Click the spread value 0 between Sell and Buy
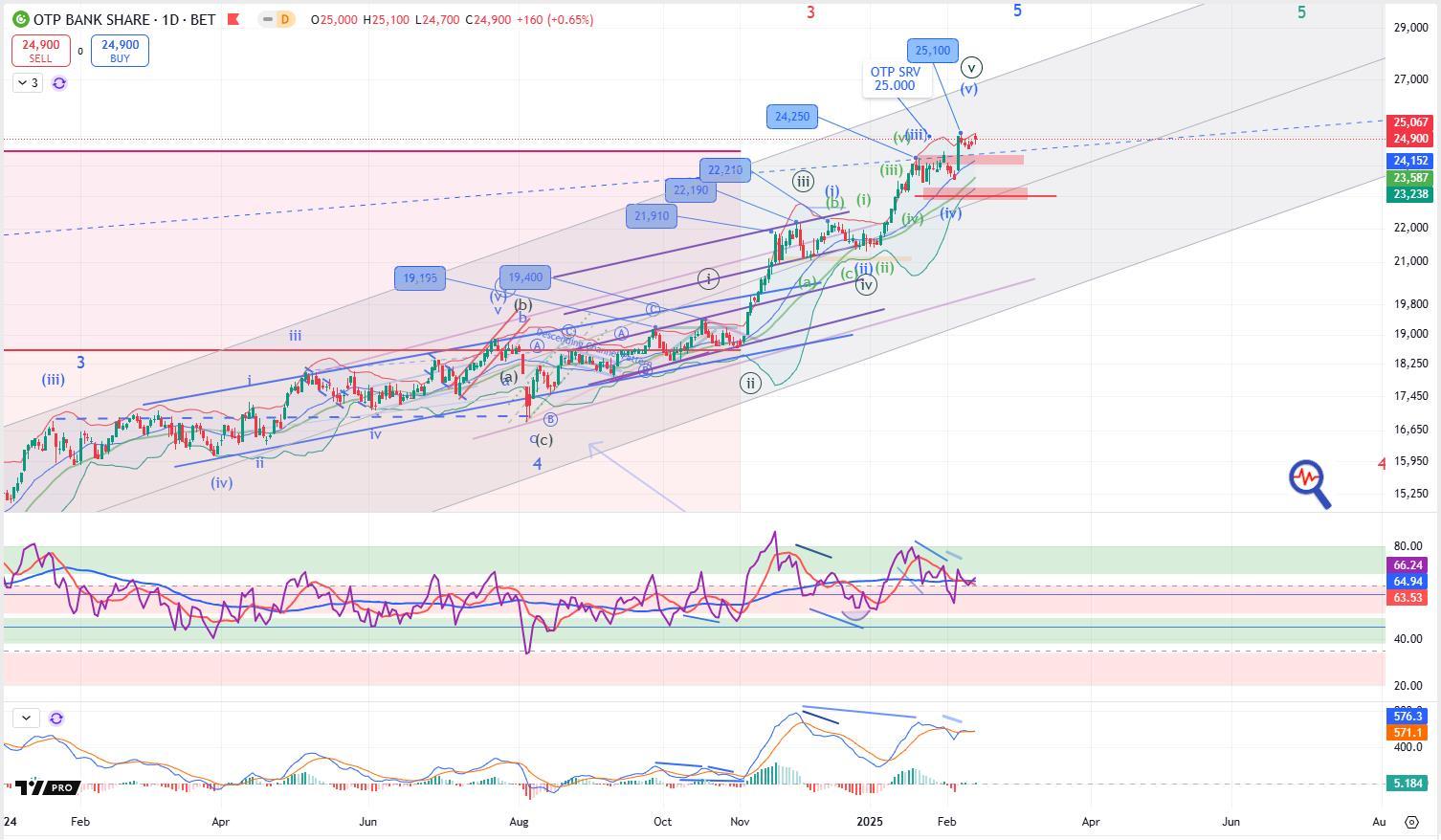 (x=80, y=52)
